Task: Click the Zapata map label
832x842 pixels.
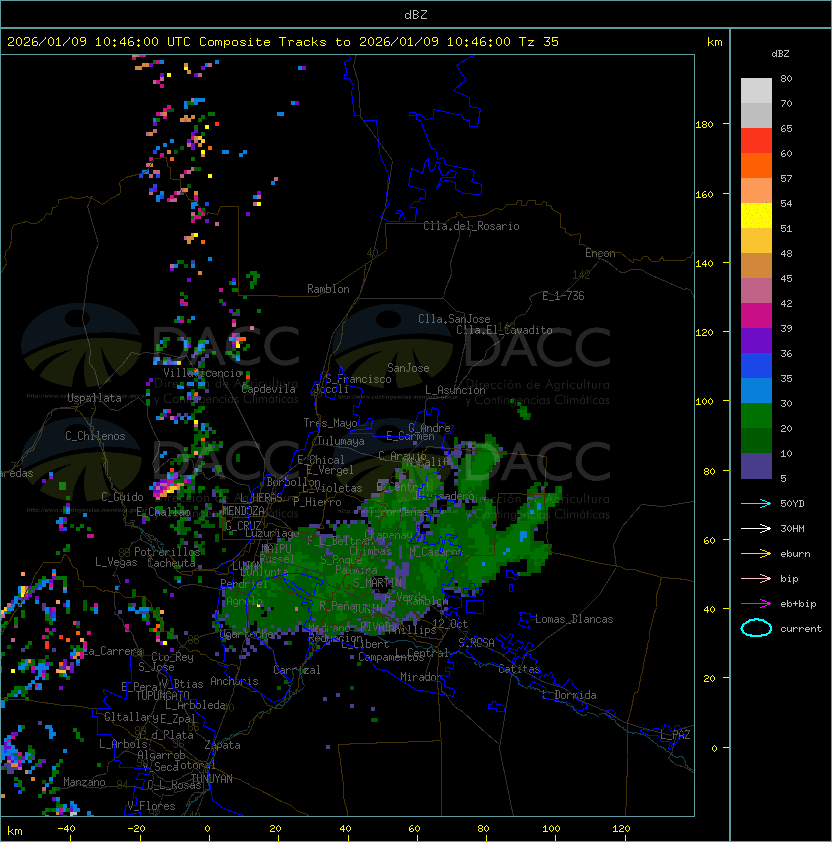Action: [222, 745]
